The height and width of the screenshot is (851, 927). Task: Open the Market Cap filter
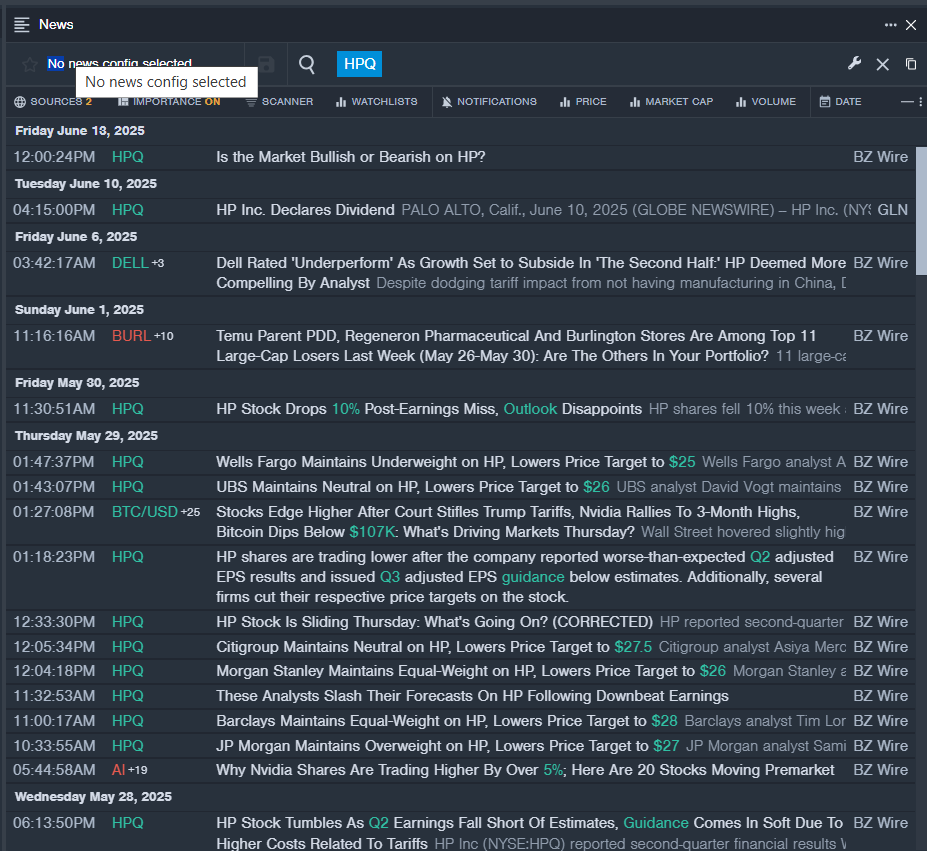[x=672, y=102]
